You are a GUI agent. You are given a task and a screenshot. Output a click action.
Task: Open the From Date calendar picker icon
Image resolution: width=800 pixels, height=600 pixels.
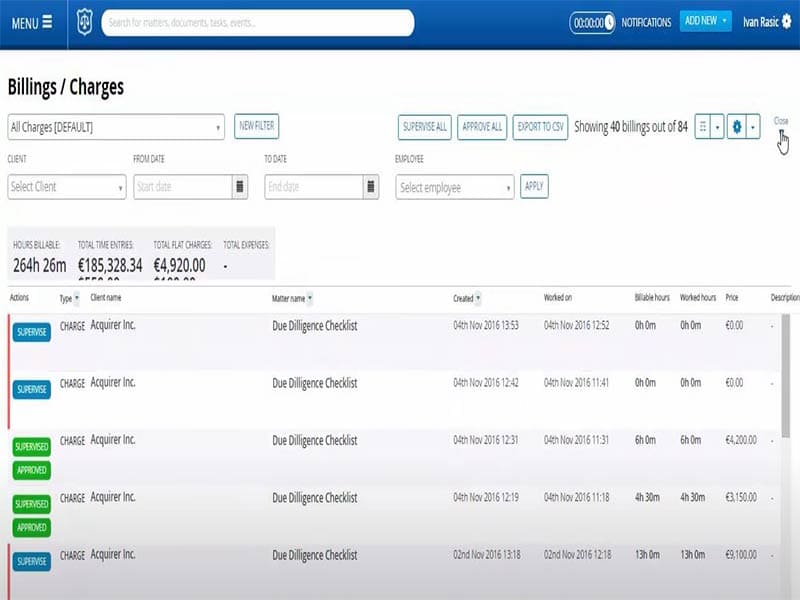[240, 187]
